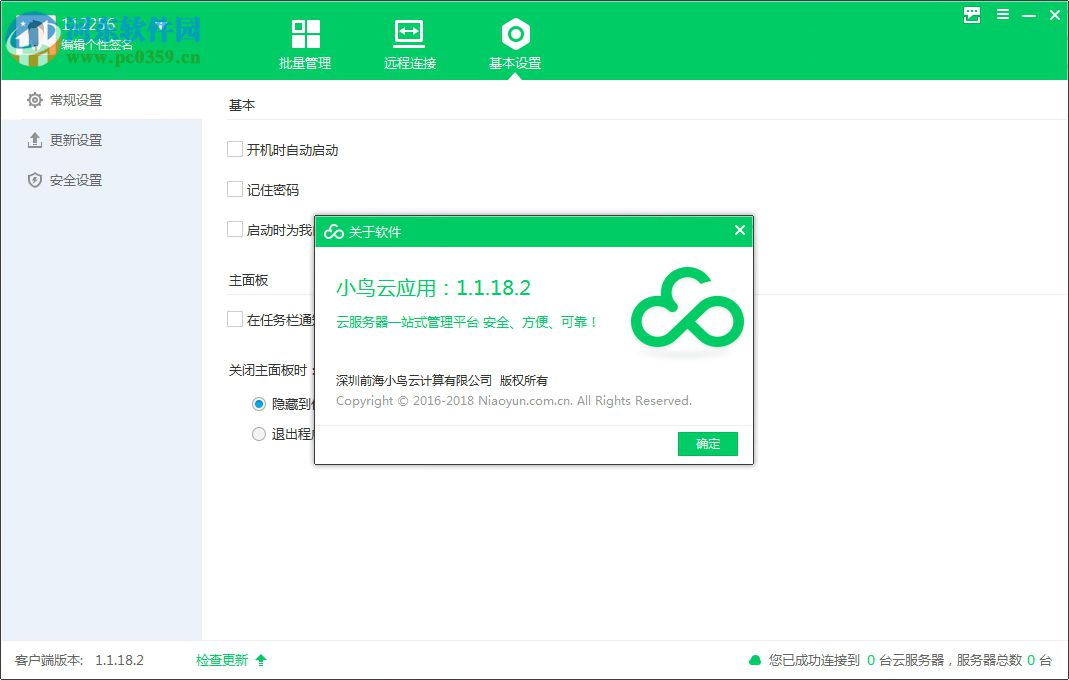Minimize the main window

[x=1029, y=15]
